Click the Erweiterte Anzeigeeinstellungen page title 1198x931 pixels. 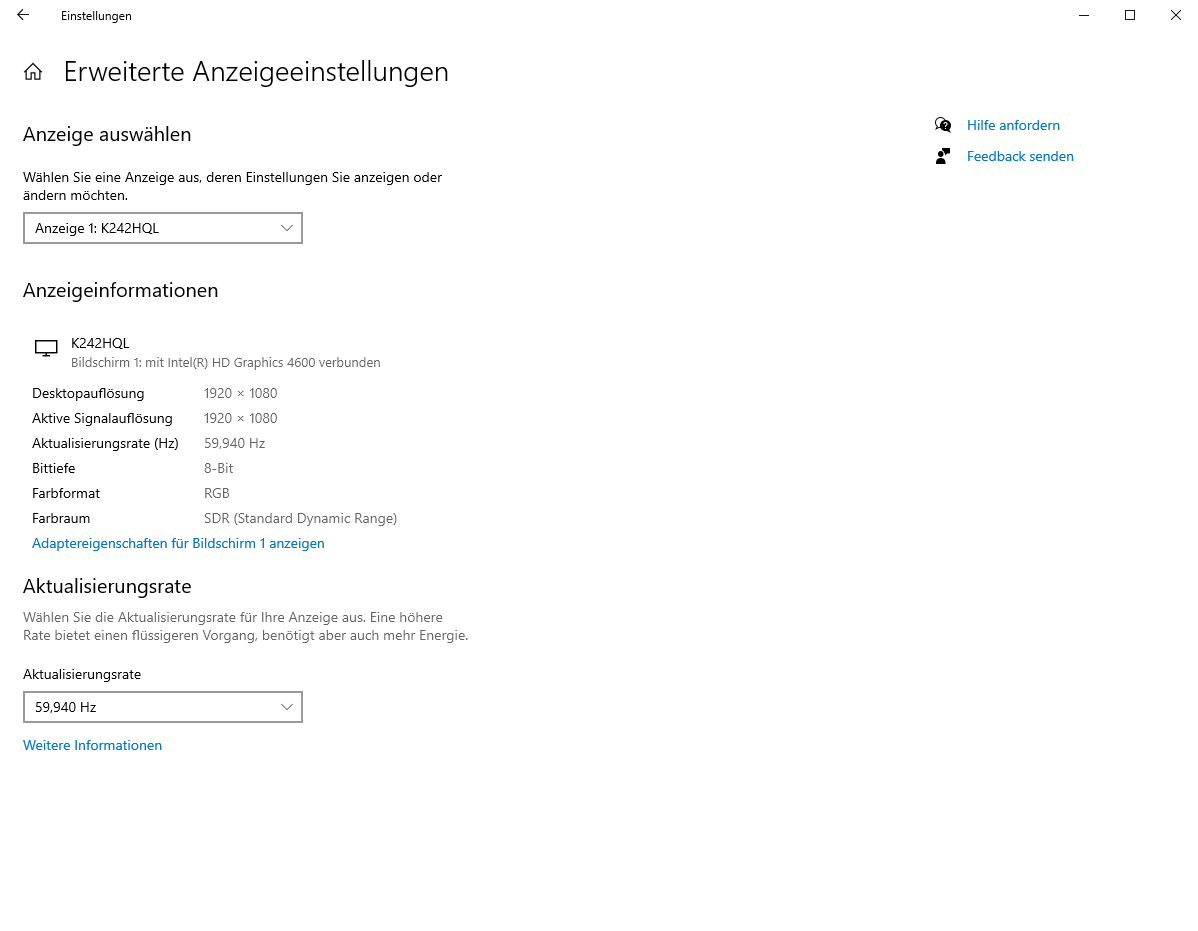click(x=256, y=72)
